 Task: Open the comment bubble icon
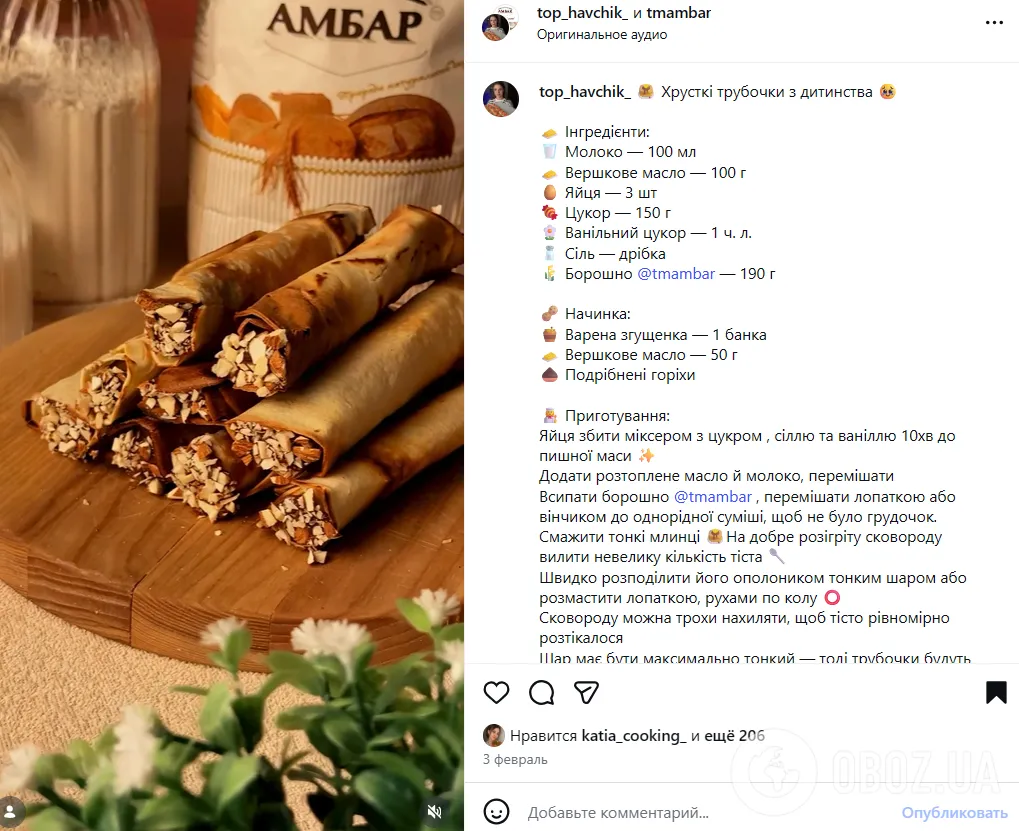click(541, 692)
